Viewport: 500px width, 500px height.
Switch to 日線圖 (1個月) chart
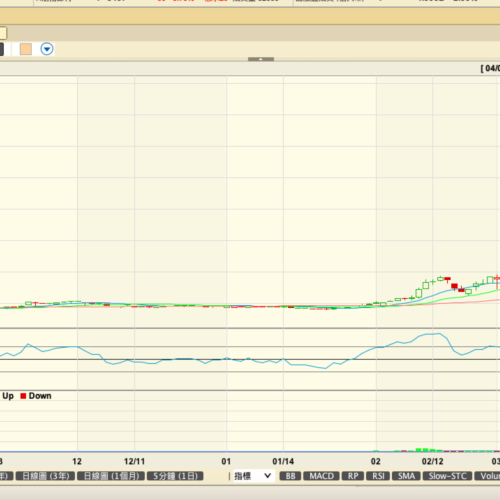coord(111,476)
